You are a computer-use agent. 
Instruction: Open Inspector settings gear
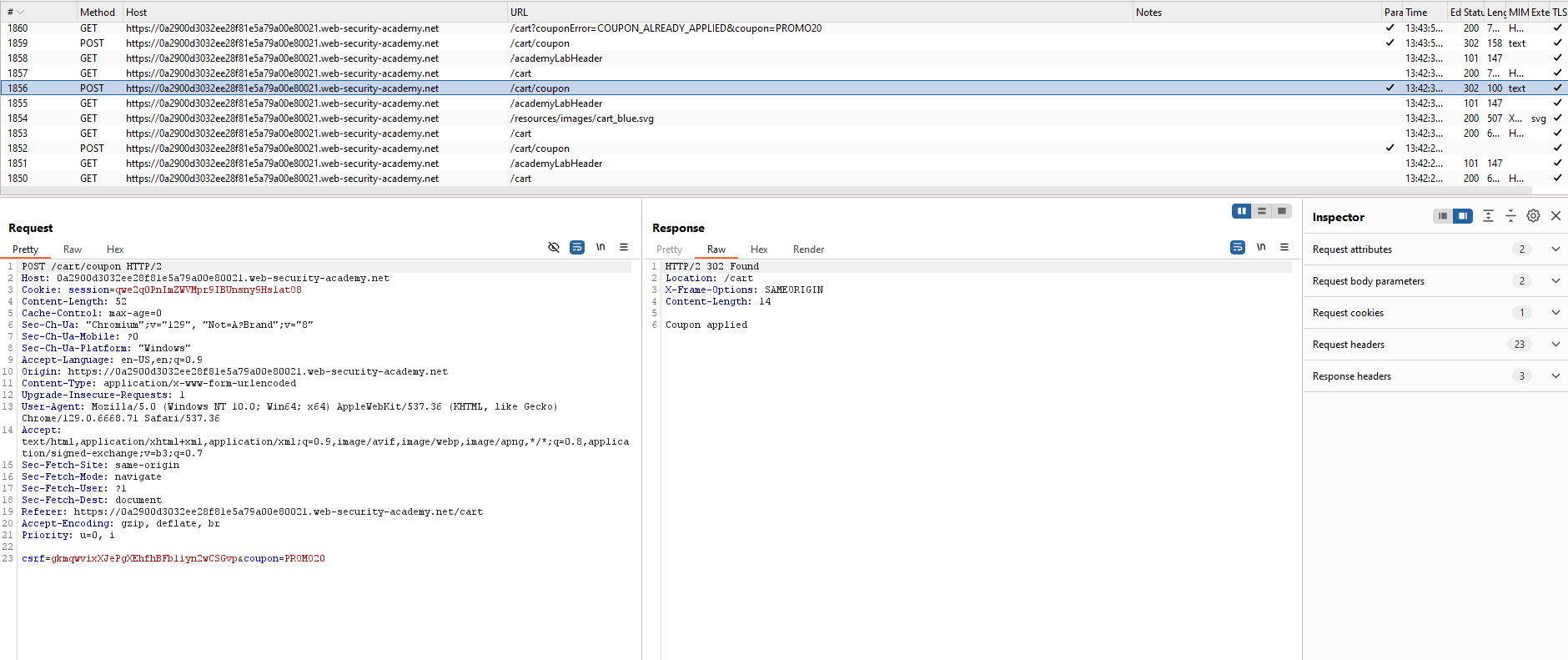[x=1533, y=216]
